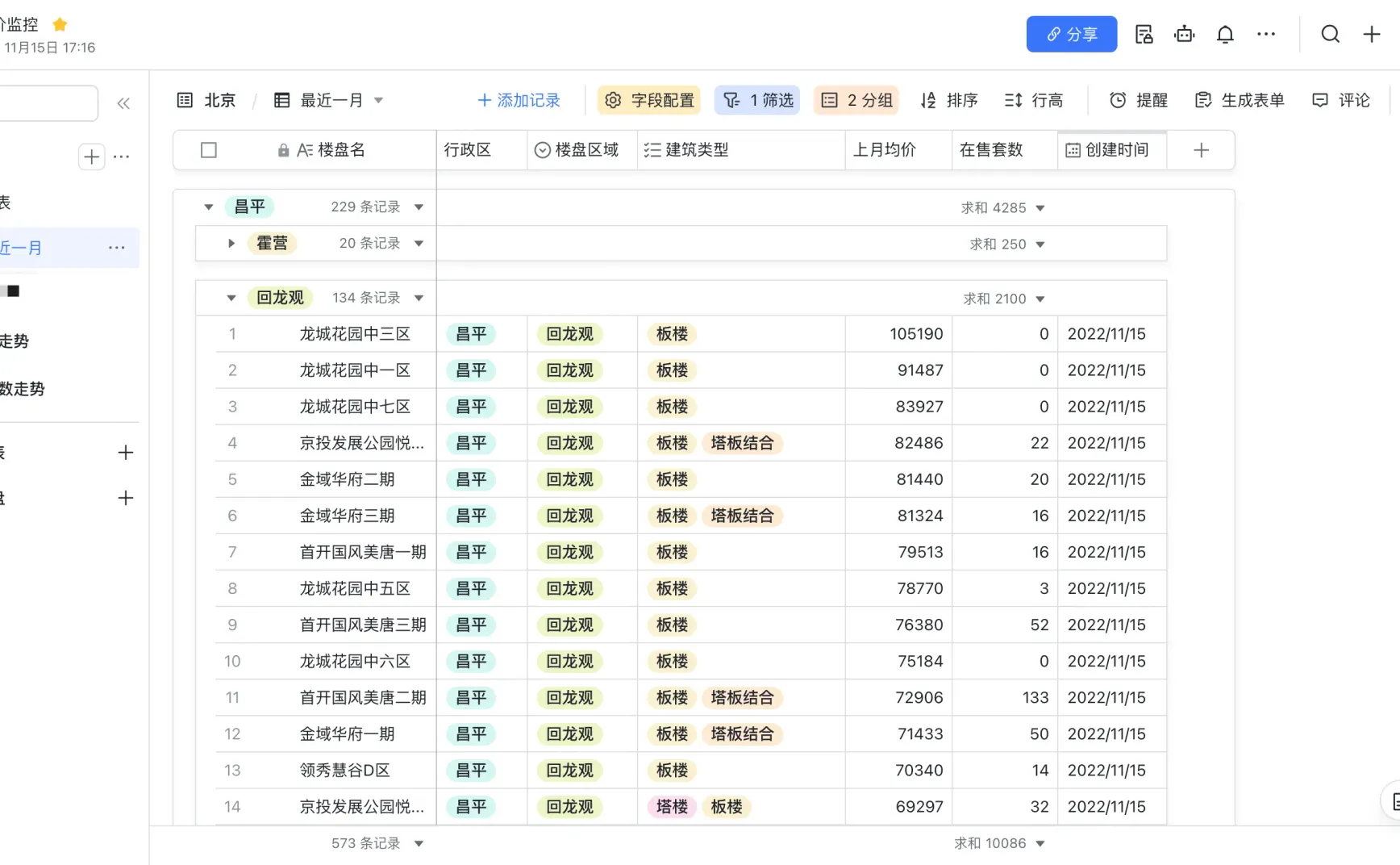Click 添加记录 to add a record
Screen dimensions: 1400x865
(x=519, y=100)
